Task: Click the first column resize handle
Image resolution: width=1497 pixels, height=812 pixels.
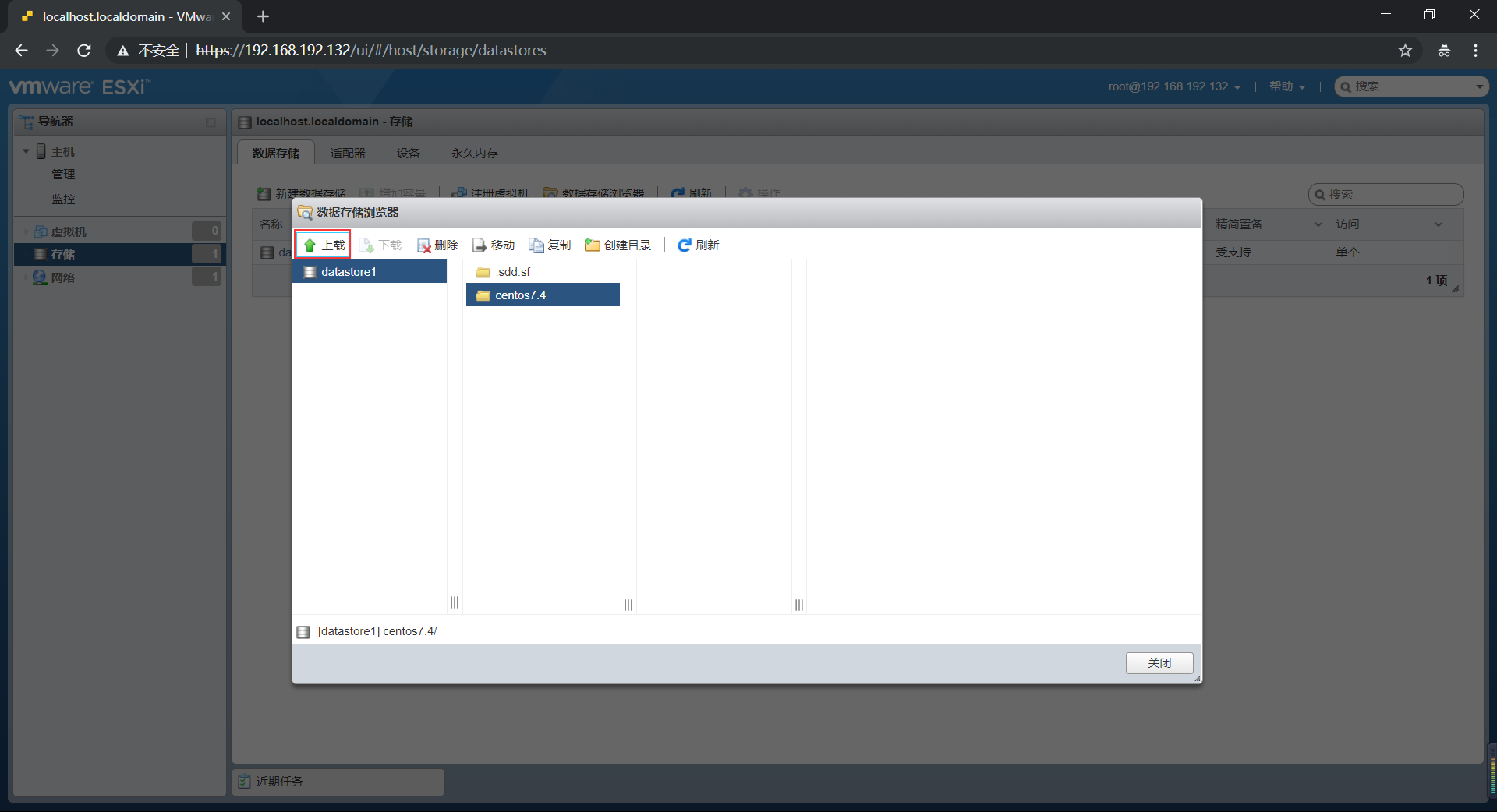Action: point(455,602)
